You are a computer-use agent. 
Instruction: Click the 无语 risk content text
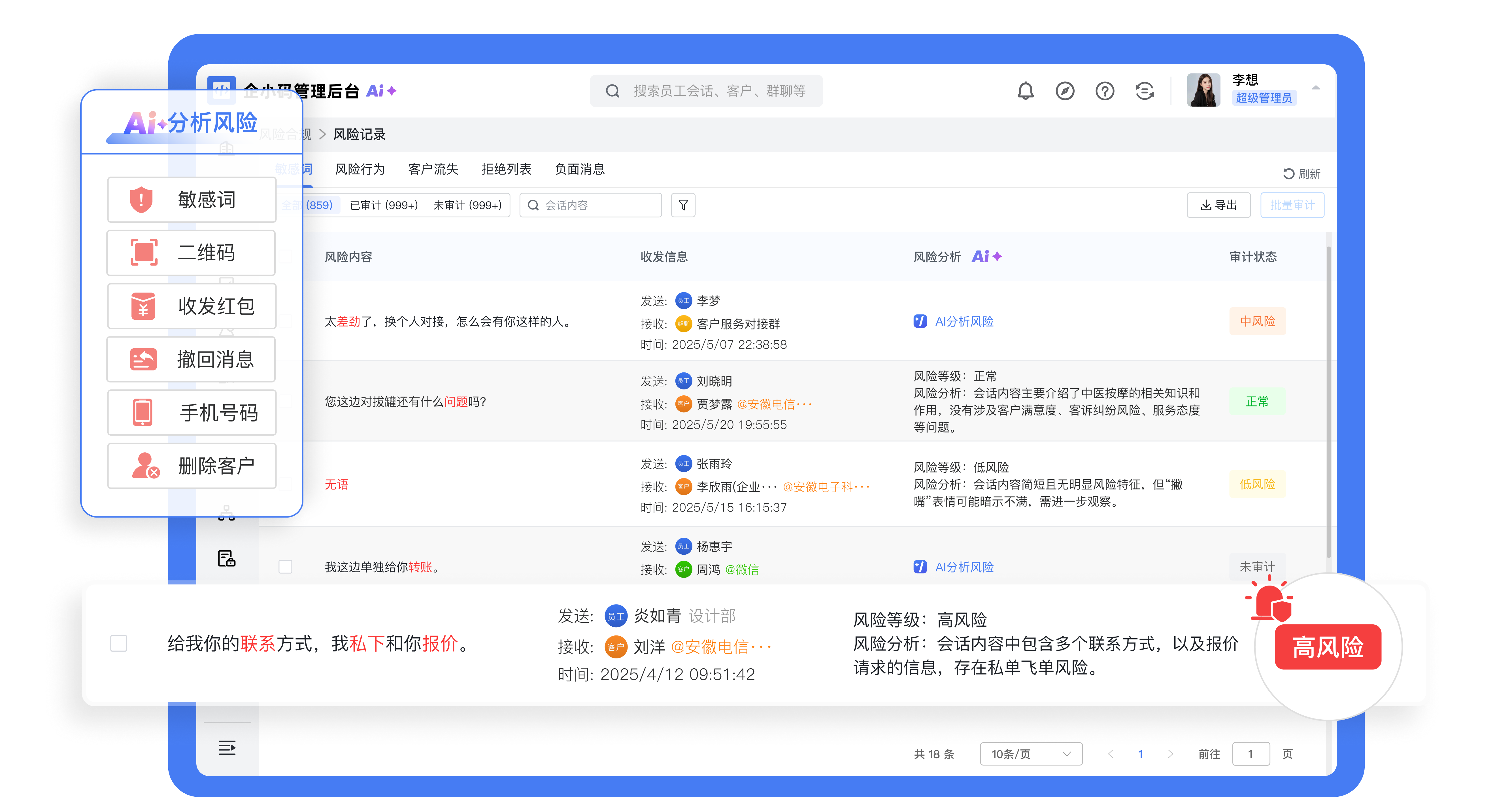pos(336,484)
